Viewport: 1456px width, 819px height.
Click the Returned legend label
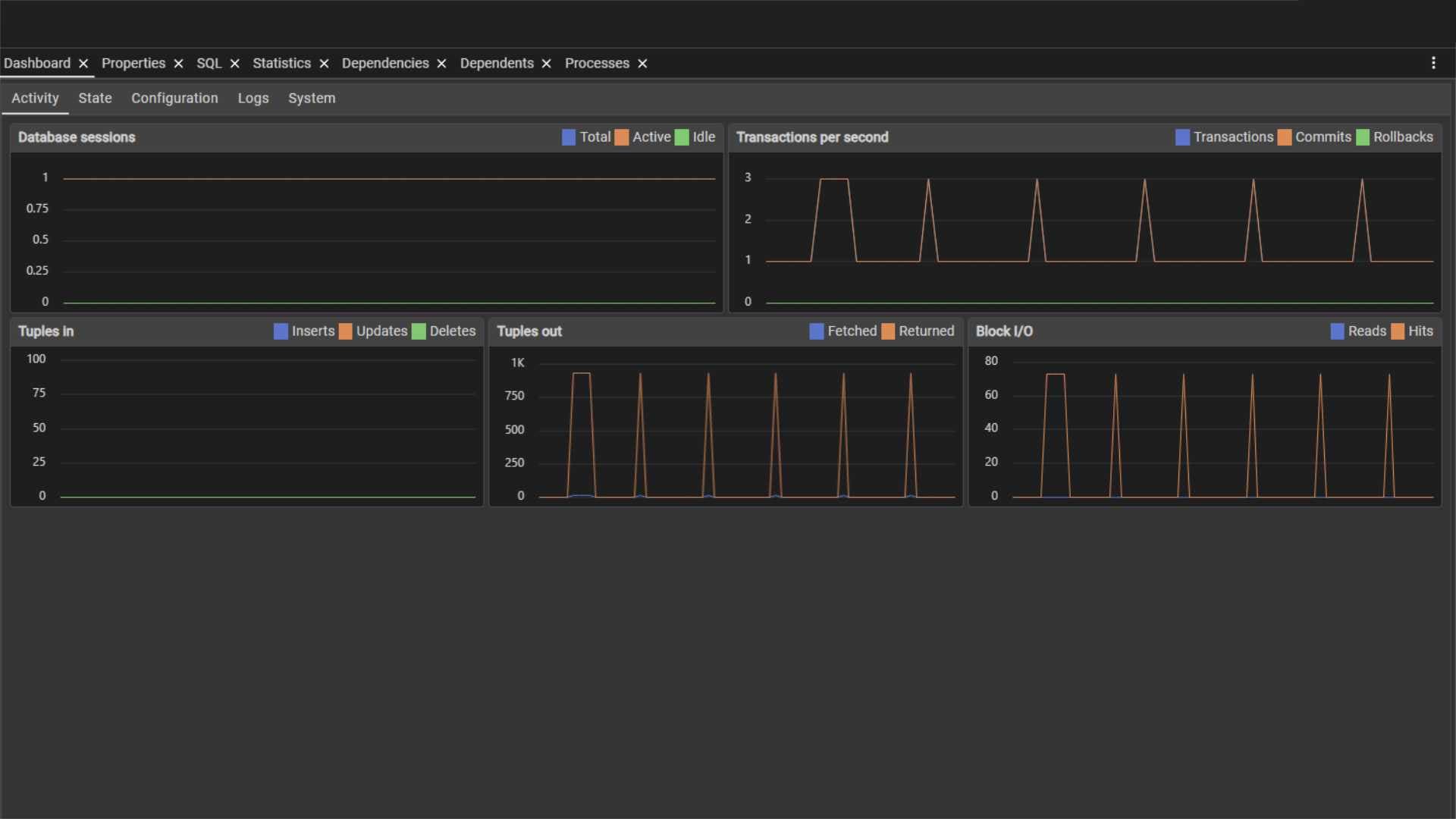point(927,331)
